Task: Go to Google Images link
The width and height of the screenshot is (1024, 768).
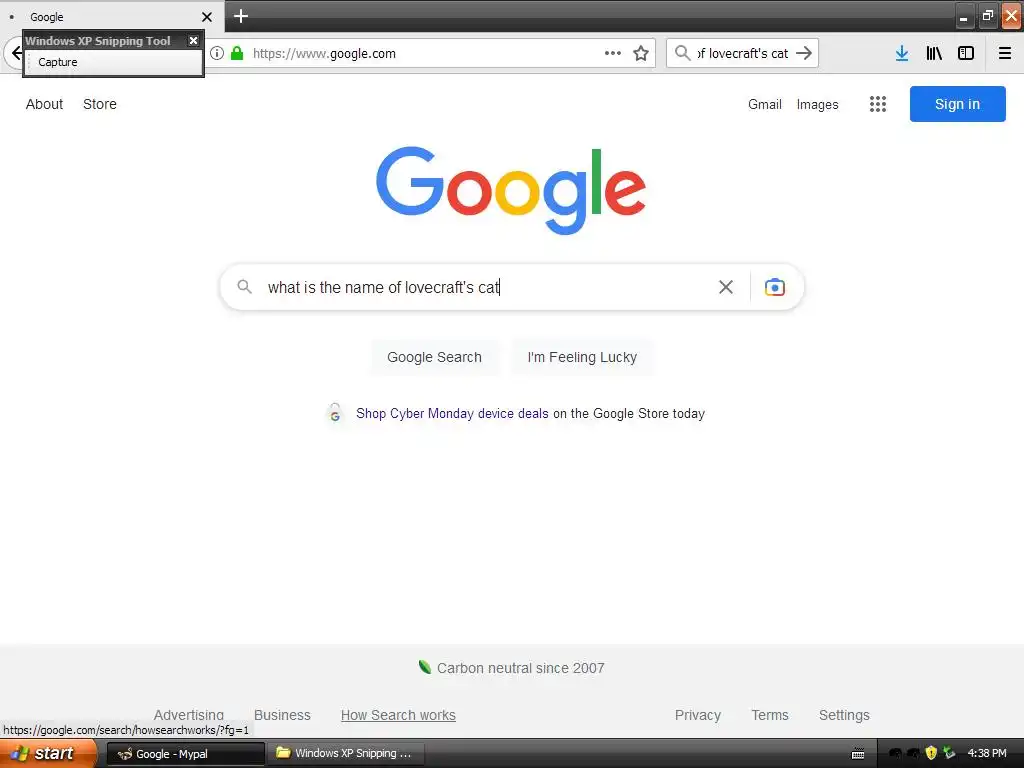Action: (x=817, y=104)
